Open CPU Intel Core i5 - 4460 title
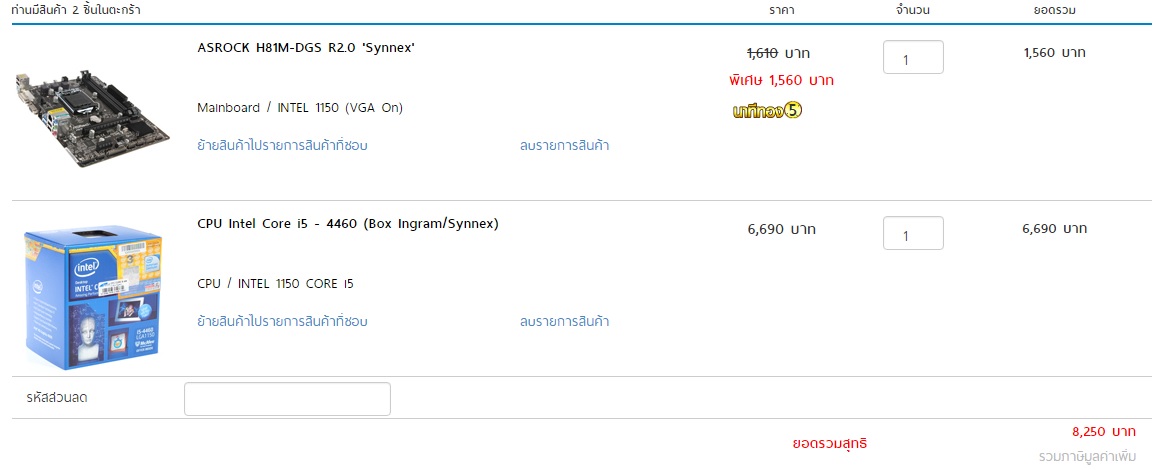 point(348,223)
